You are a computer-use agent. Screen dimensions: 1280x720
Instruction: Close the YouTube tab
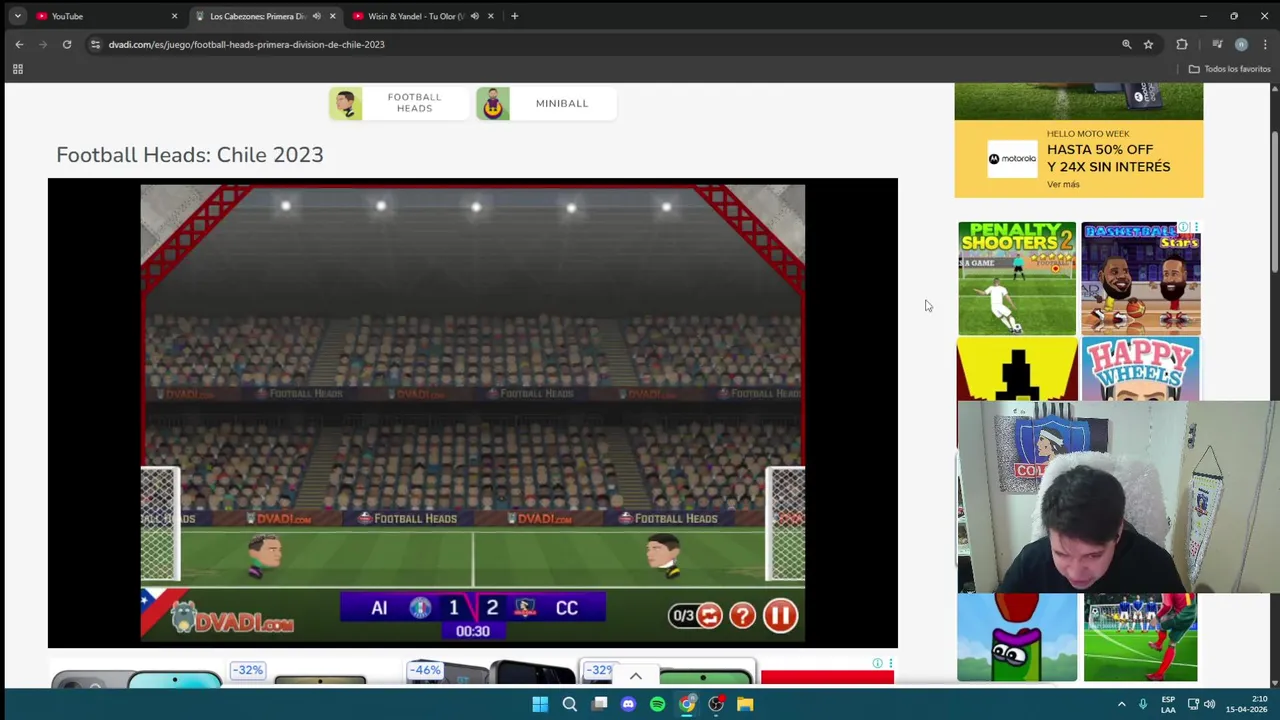click(x=174, y=16)
